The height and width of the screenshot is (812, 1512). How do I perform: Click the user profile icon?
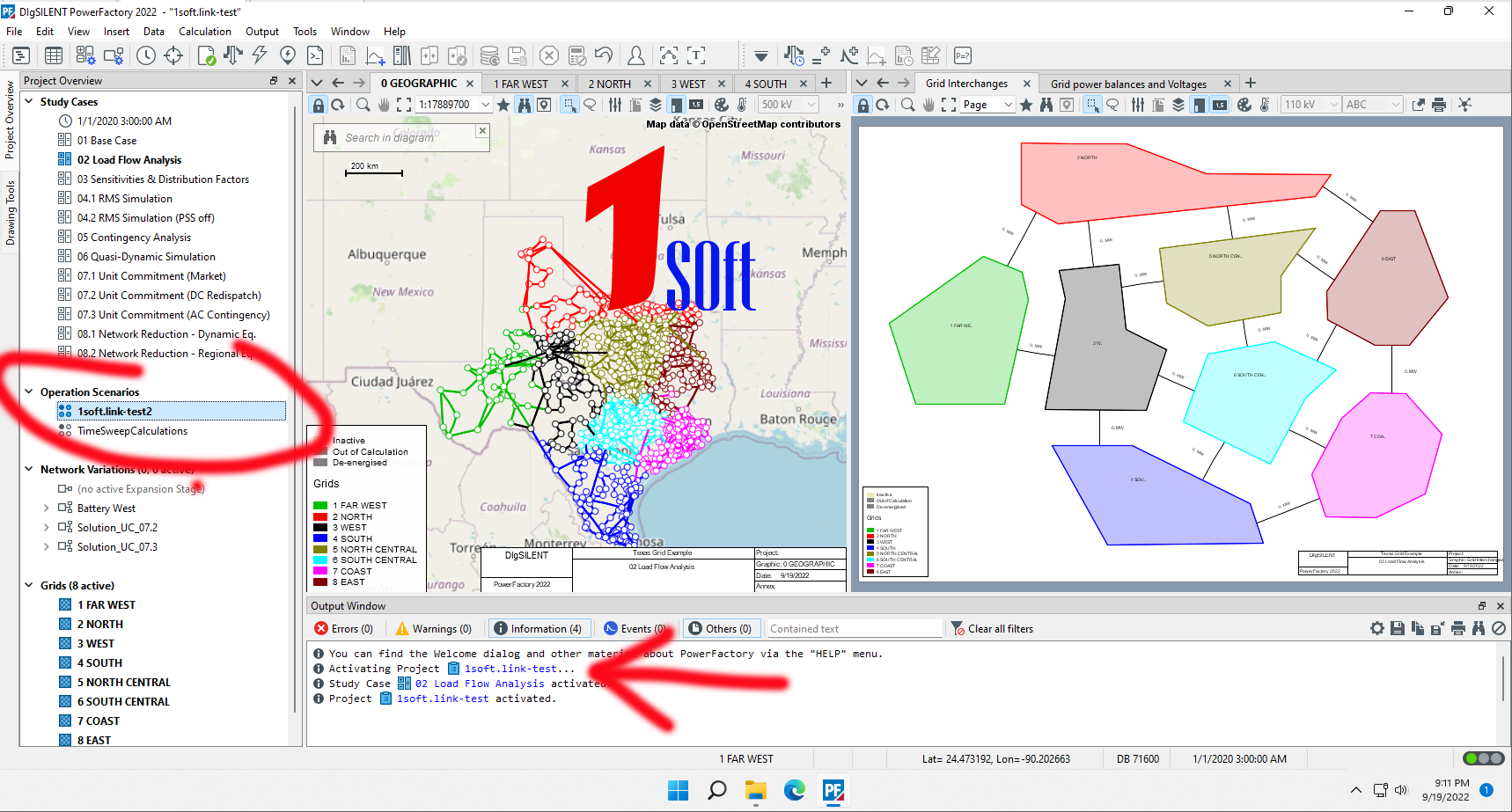(635, 55)
